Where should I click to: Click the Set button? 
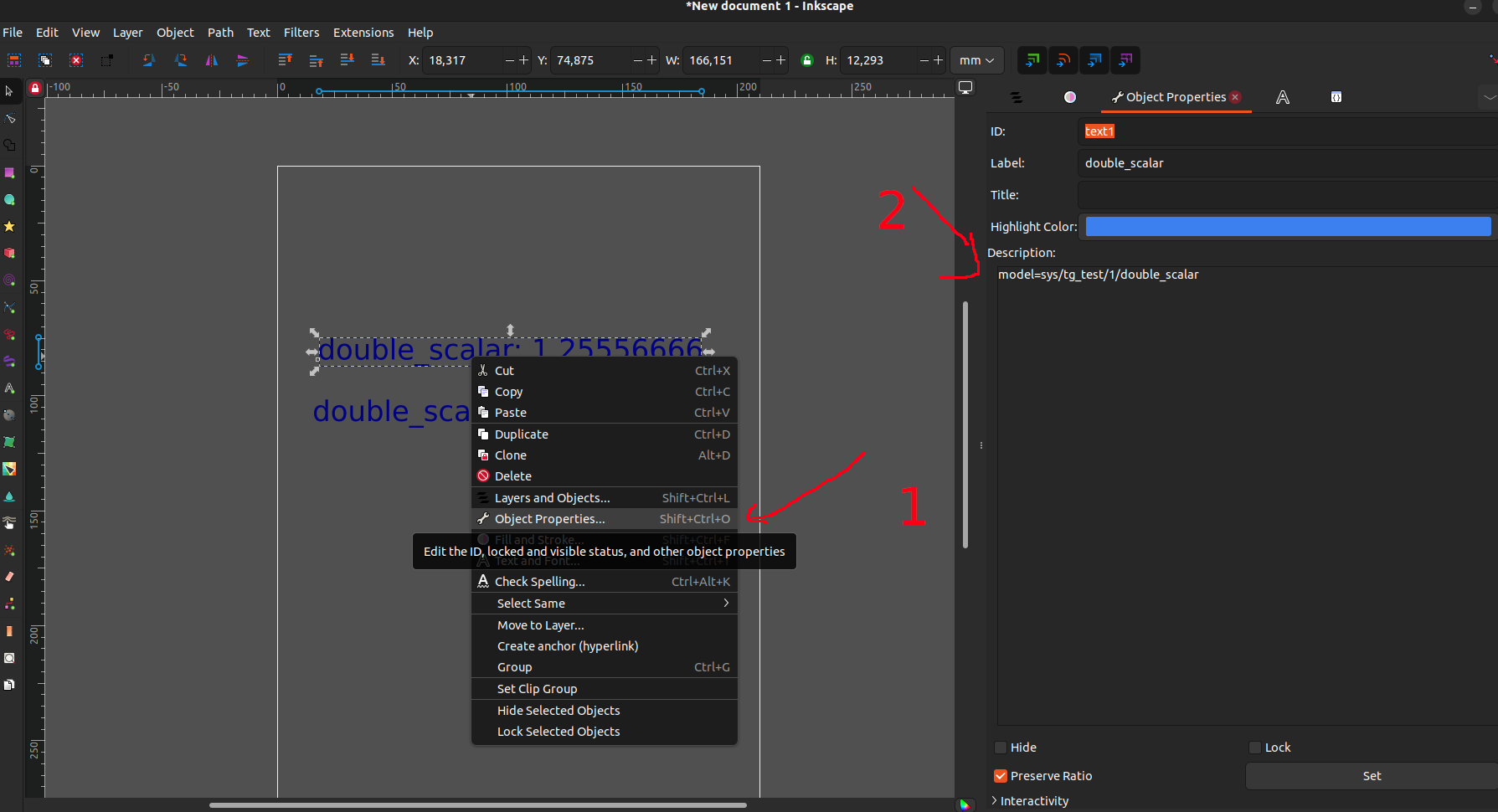point(1372,776)
